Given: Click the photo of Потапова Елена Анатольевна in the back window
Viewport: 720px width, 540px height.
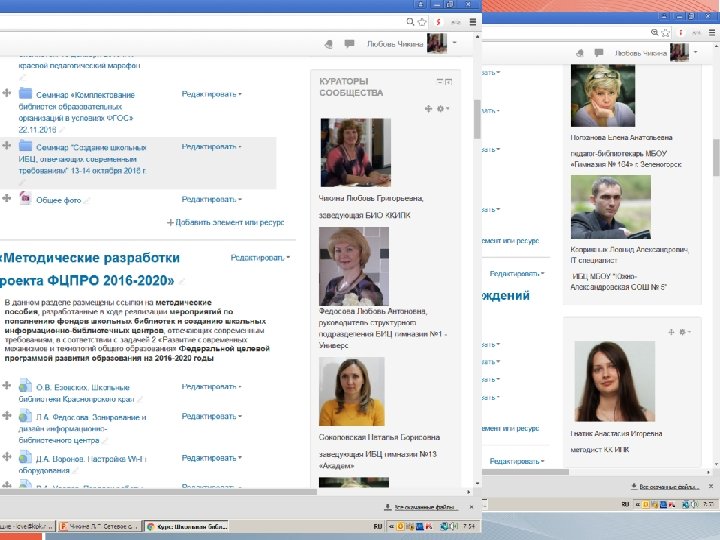Looking at the screenshot, I should tap(603, 96).
